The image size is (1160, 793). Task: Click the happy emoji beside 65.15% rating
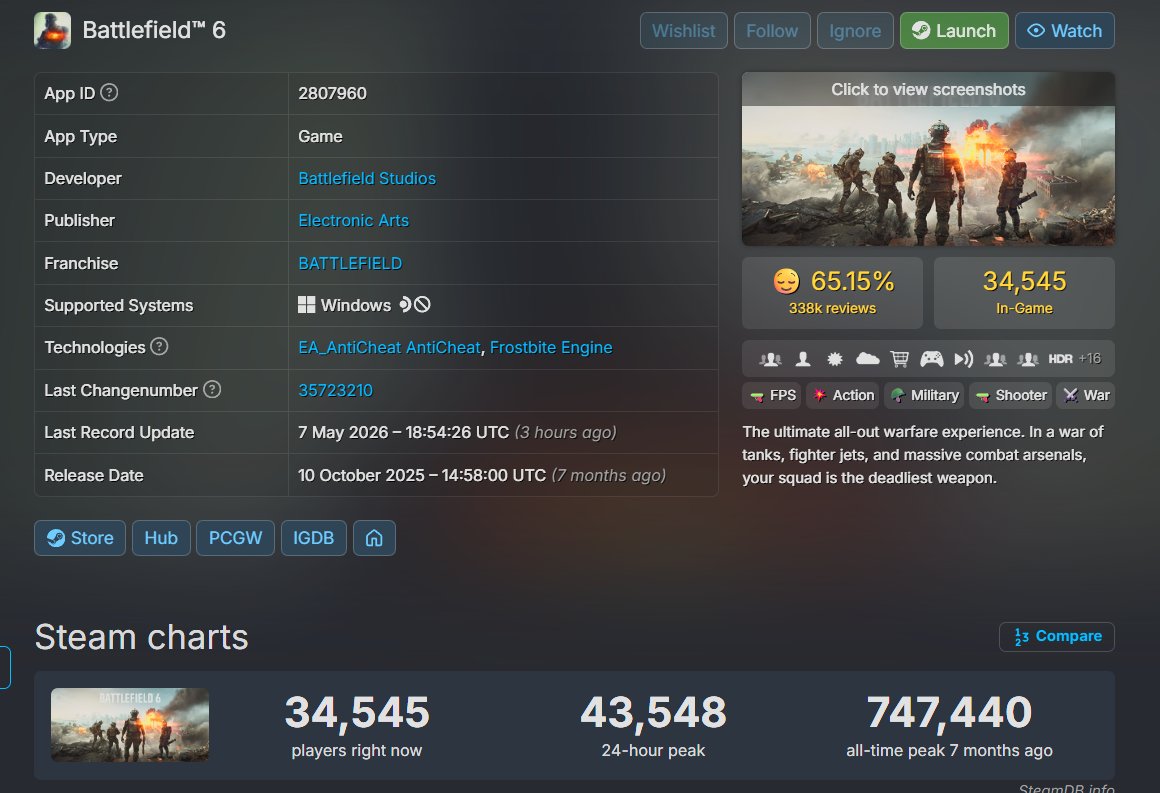pos(786,281)
